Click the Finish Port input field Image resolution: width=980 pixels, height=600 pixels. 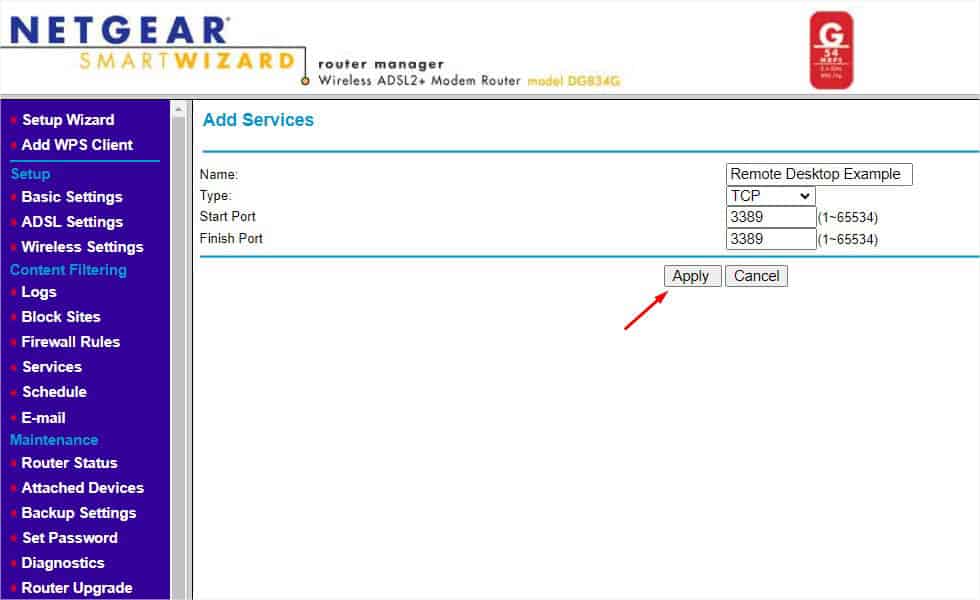click(x=771, y=239)
